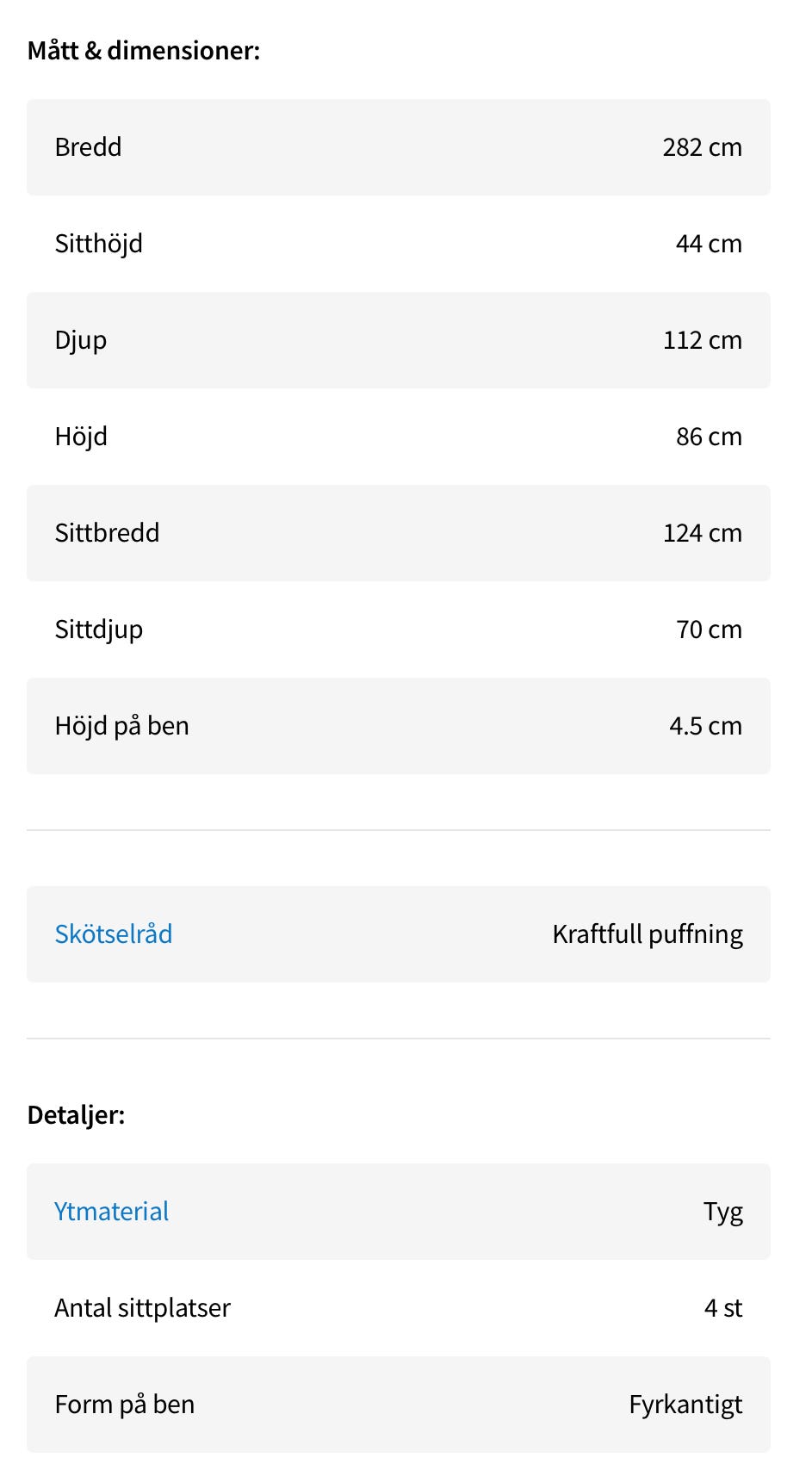Viewport: 812px width, 1476px height.
Task: Click the 4.5 cm leg height value
Action: (705, 726)
